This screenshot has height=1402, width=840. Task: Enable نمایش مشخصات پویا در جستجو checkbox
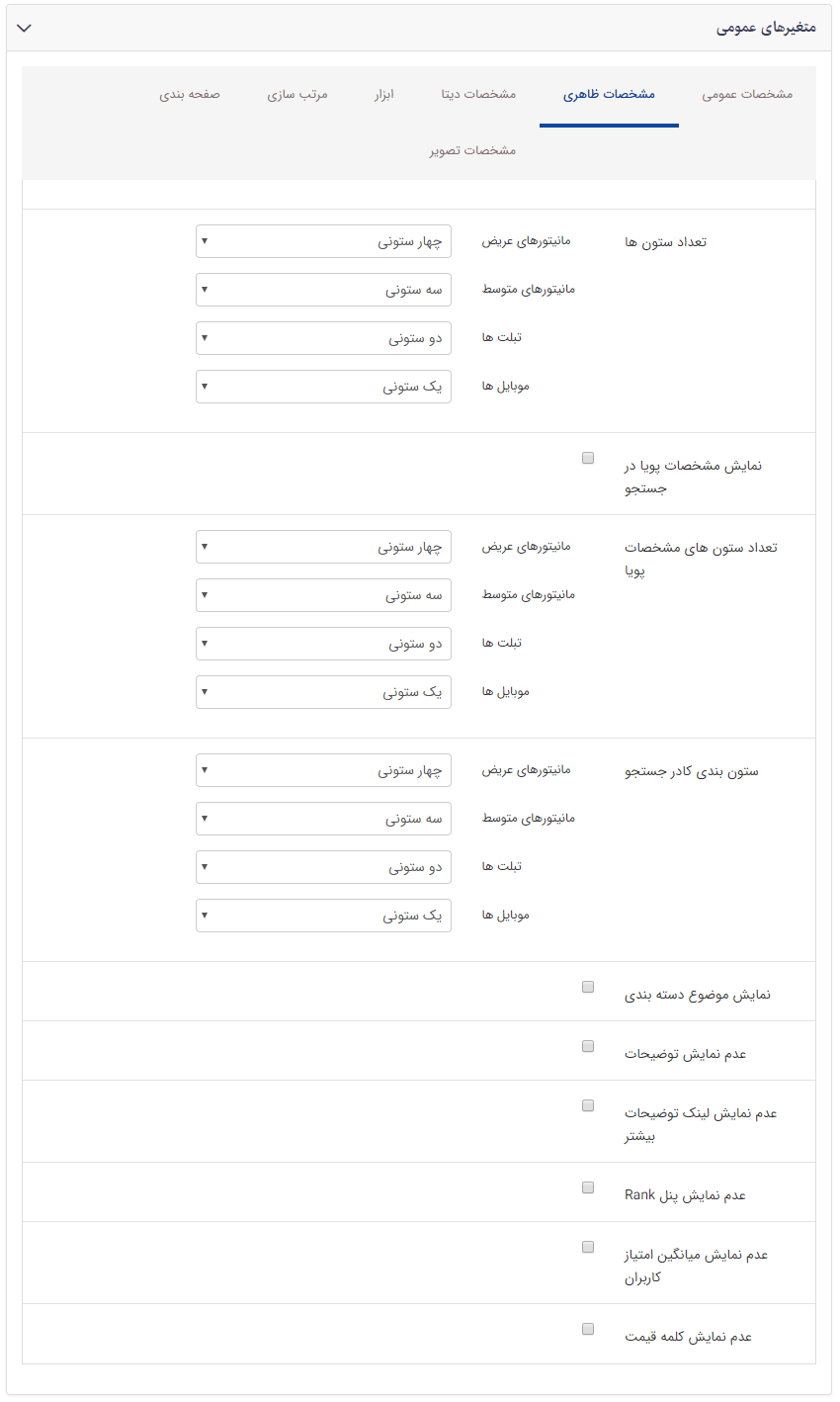click(x=588, y=457)
